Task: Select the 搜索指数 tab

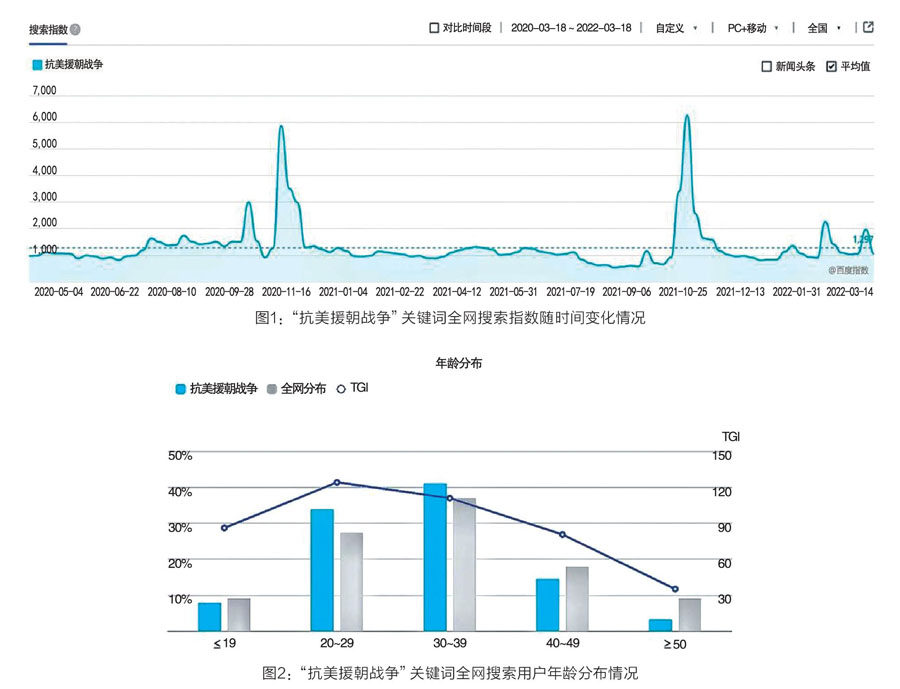Action: pyautogui.click(x=48, y=30)
